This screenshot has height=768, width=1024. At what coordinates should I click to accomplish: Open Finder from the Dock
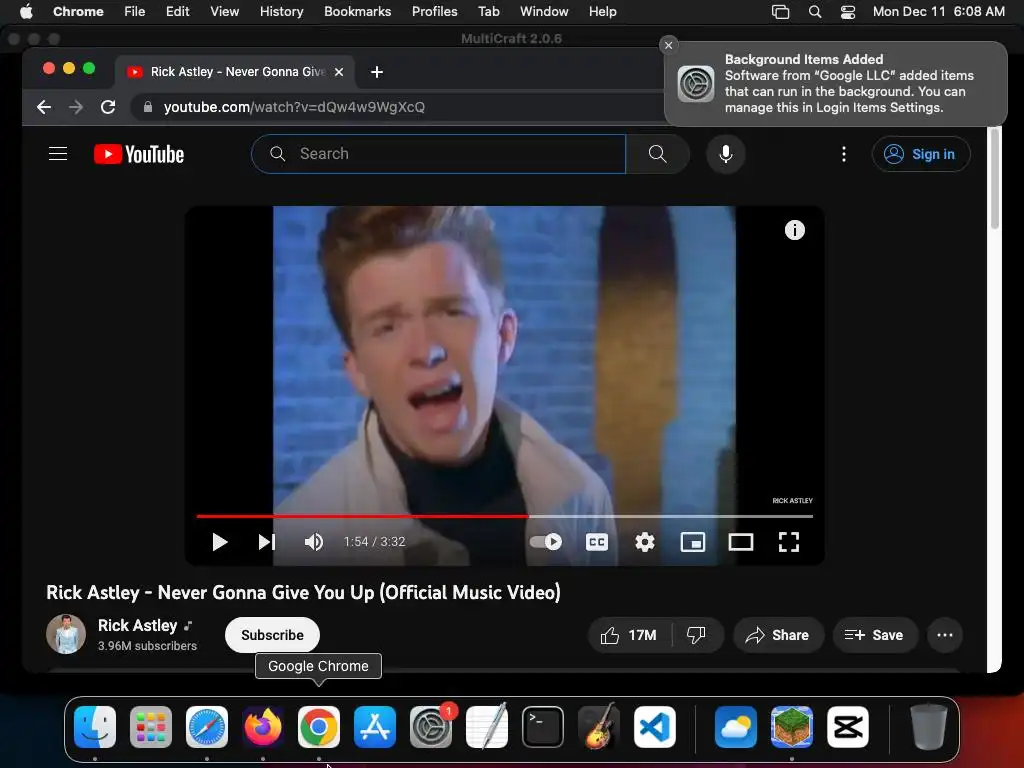(x=95, y=726)
